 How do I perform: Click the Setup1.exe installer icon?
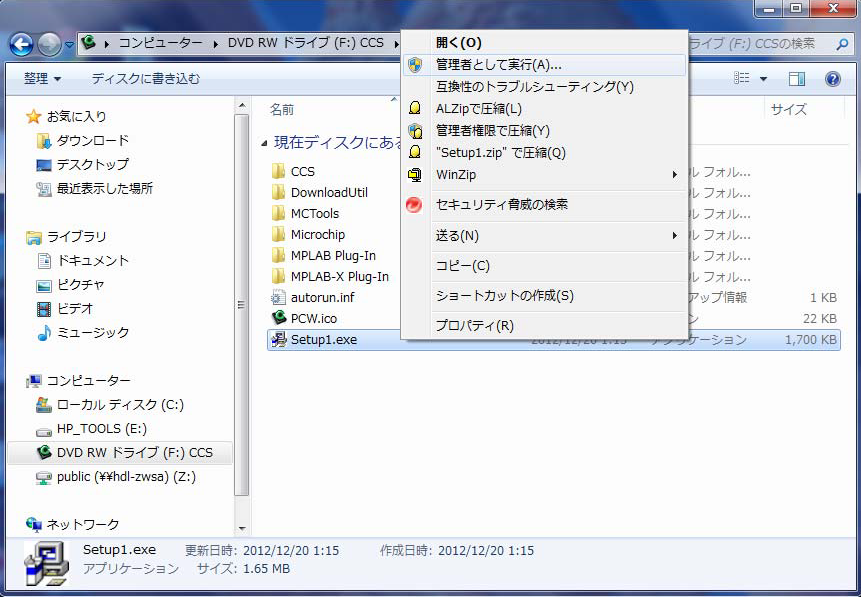pyautogui.click(x=279, y=340)
